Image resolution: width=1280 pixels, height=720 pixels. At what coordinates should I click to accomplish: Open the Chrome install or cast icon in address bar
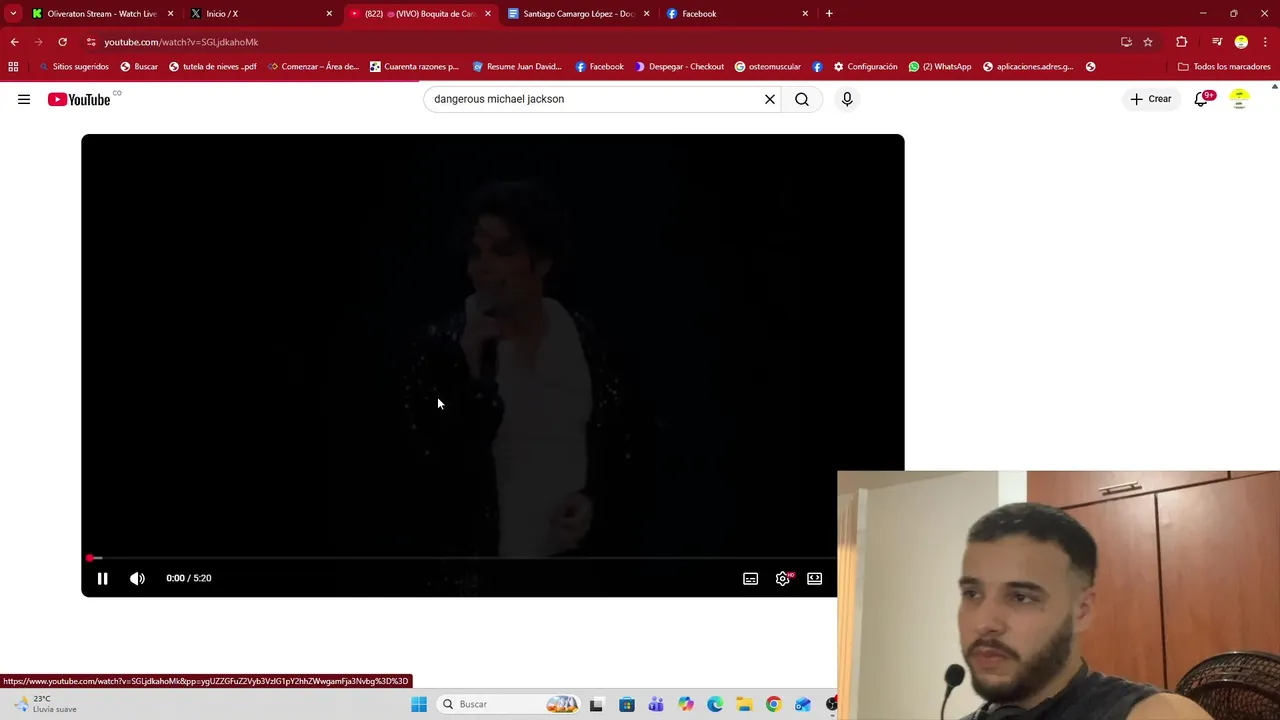click(x=1126, y=42)
